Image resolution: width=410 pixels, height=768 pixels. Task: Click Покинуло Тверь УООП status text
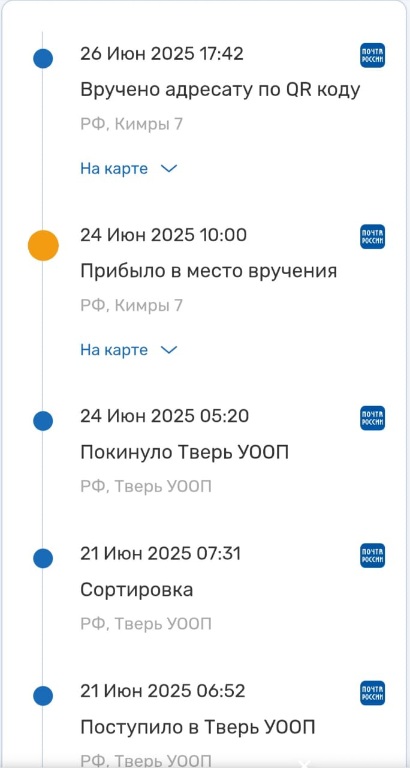(x=185, y=453)
